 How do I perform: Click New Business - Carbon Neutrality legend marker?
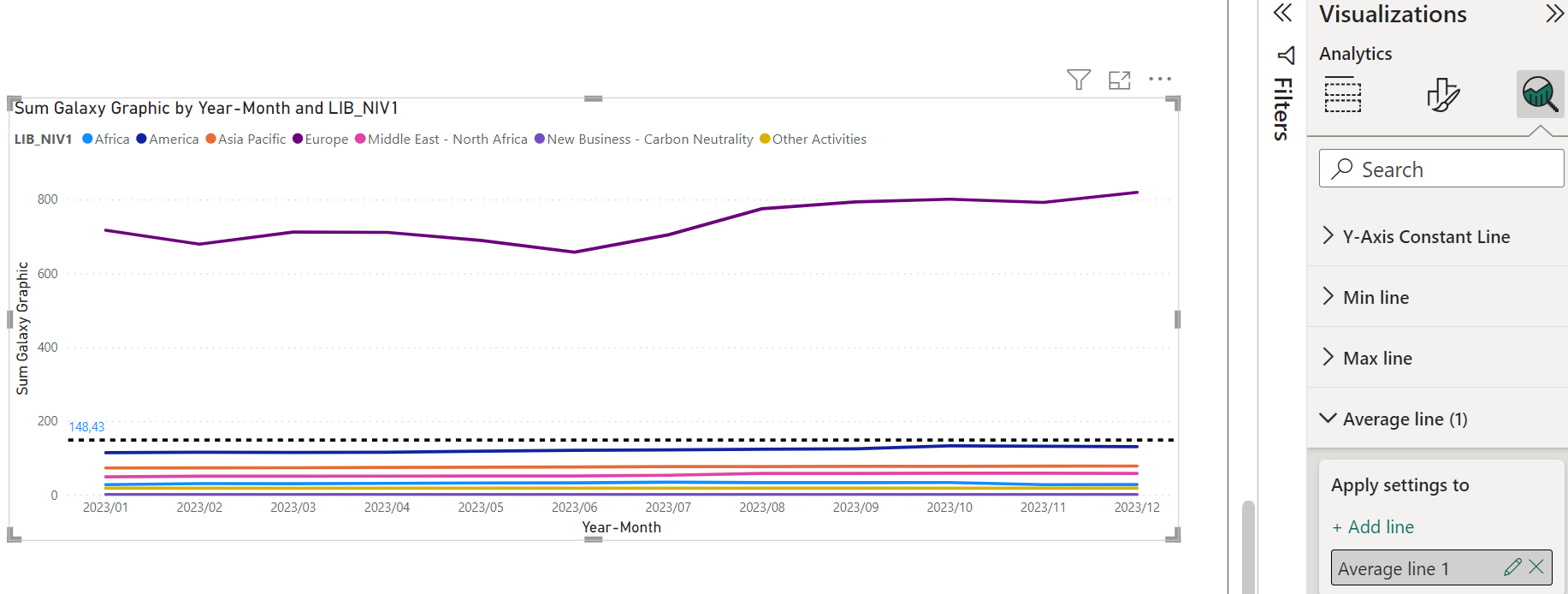540,139
